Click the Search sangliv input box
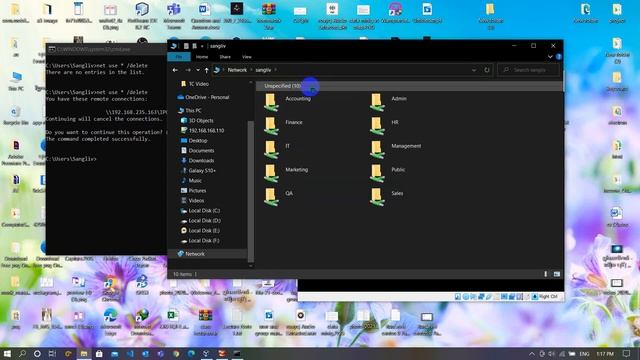 pos(529,70)
